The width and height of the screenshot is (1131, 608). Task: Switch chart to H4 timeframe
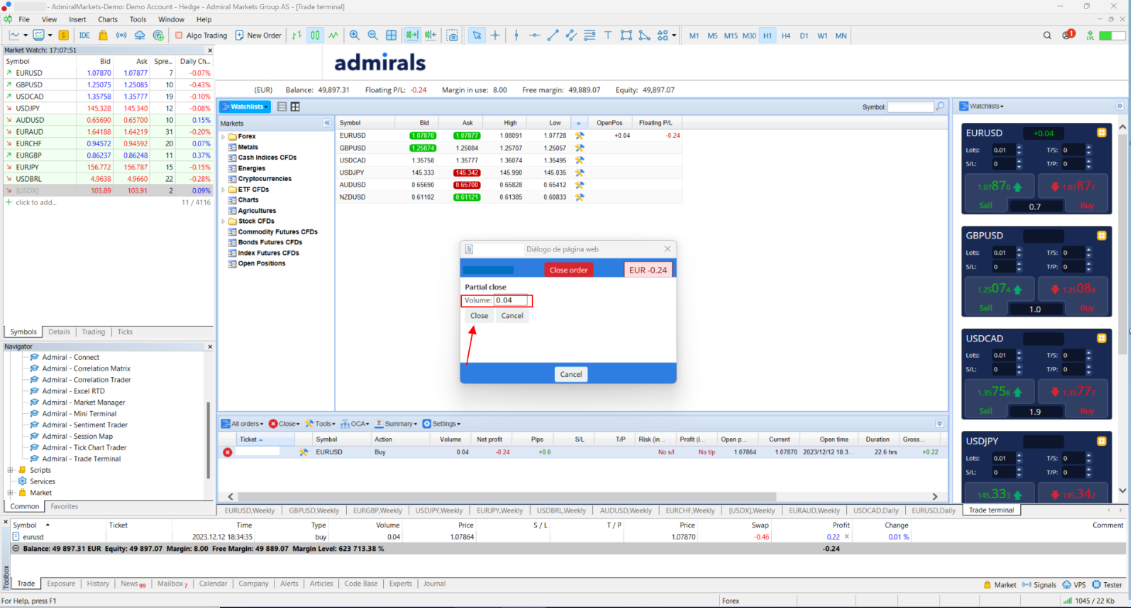click(x=785, y=35)
